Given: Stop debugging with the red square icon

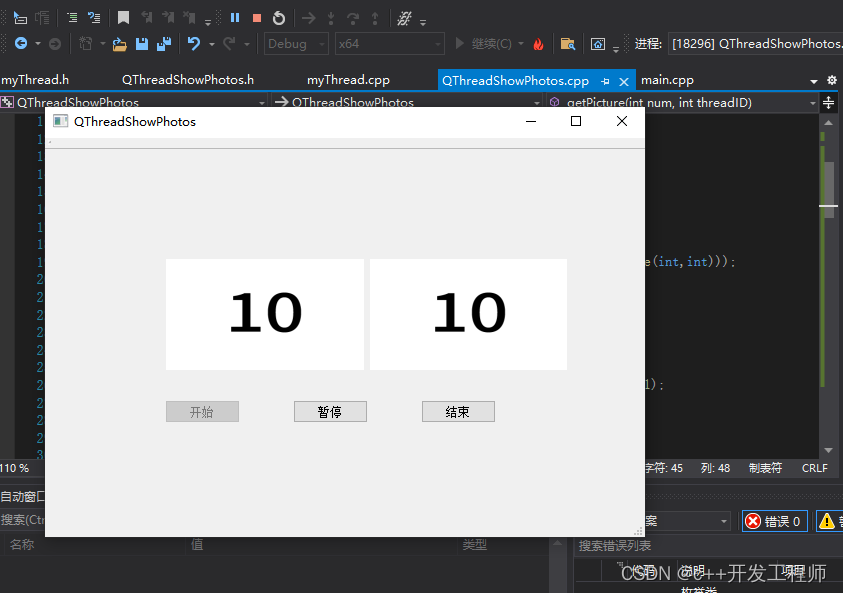Looking at the screenshot, I should 256,17.
